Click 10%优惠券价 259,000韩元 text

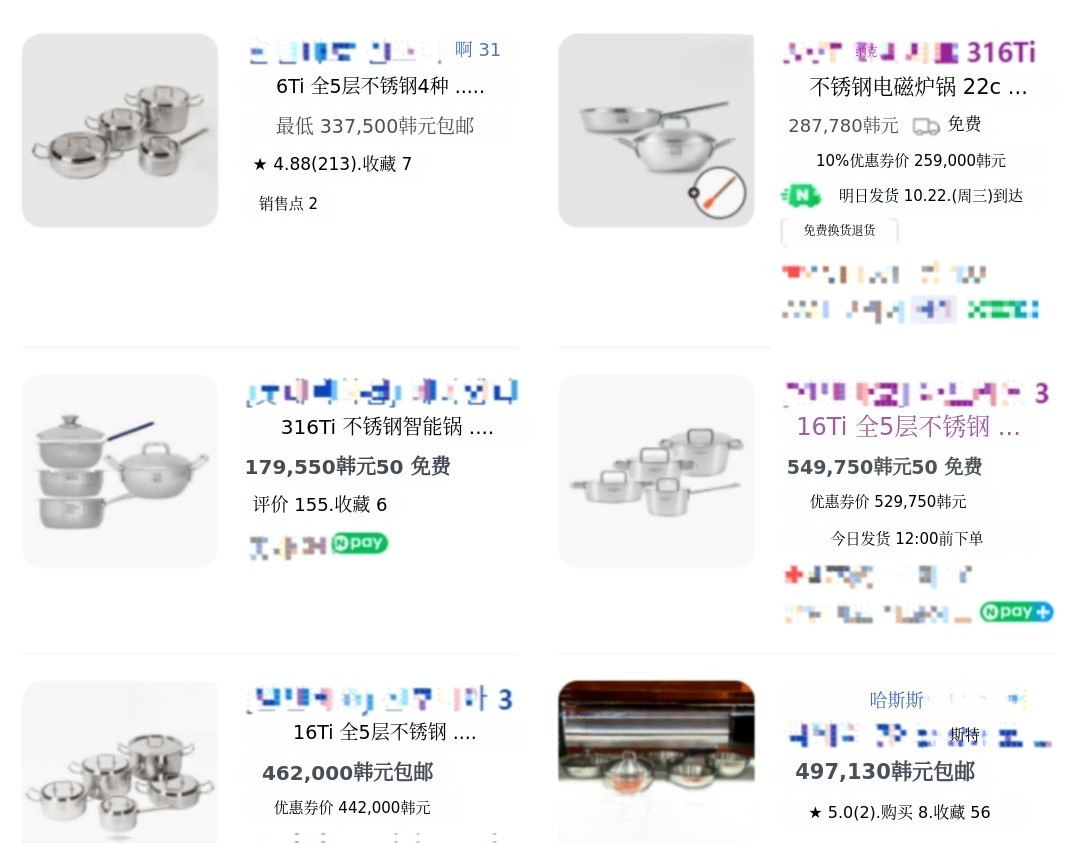coord(911,161)
